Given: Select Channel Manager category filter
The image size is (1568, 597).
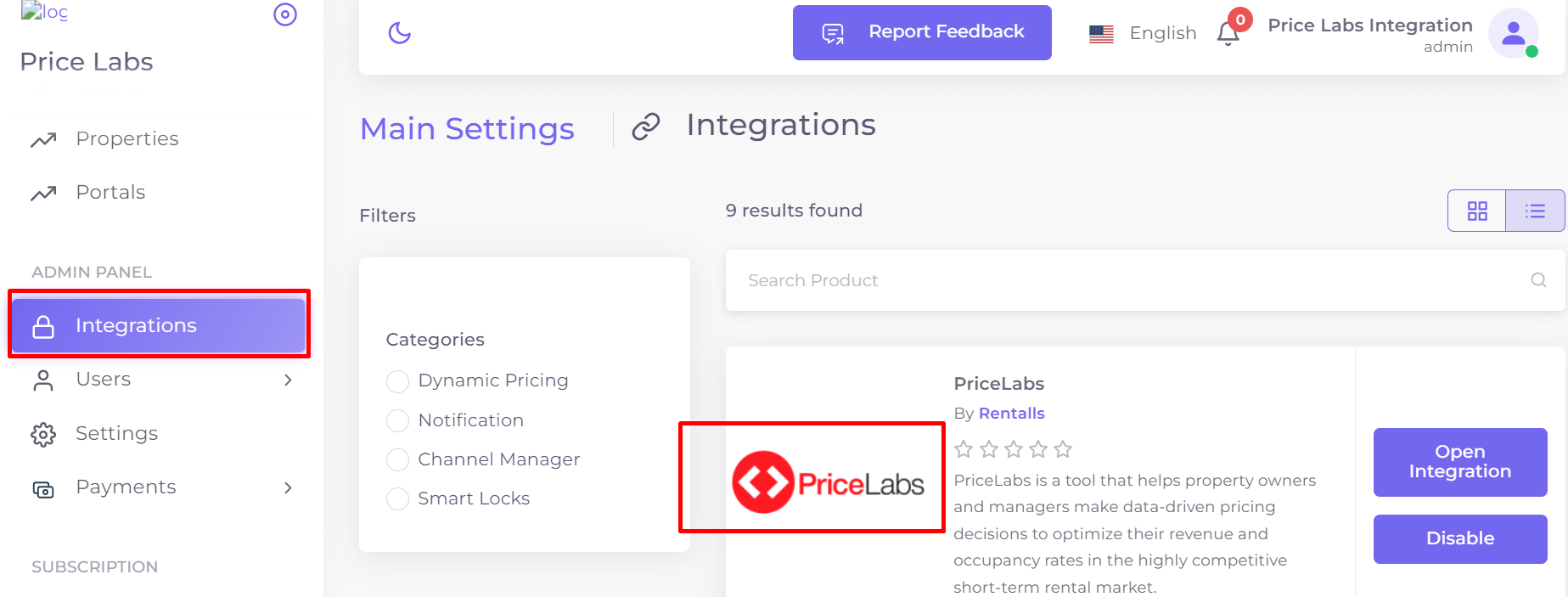Looking at the screenshot, I should tap(397, 459).
